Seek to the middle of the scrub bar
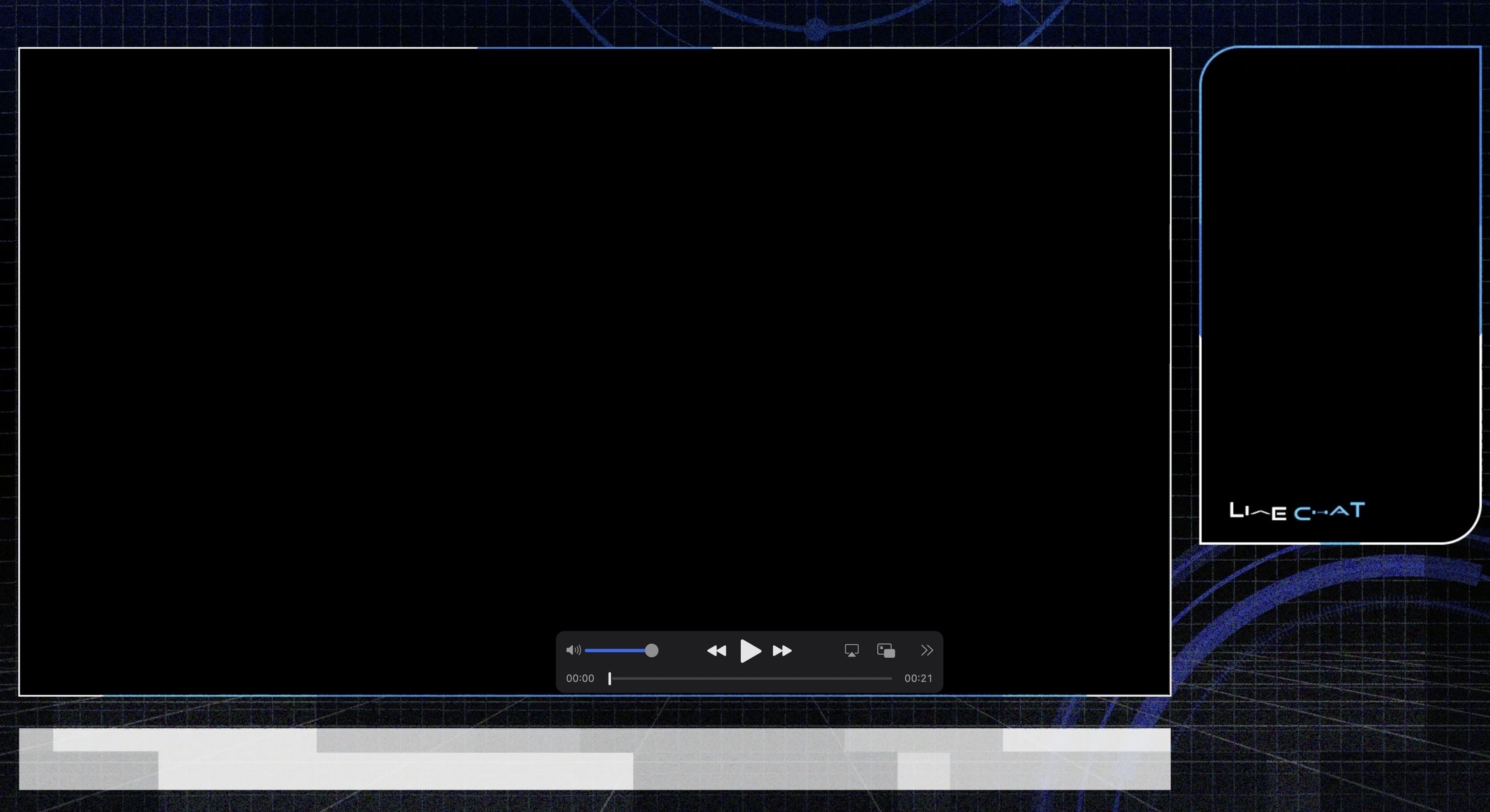This screenshot has height=812, width=1490. coord(750,679)
